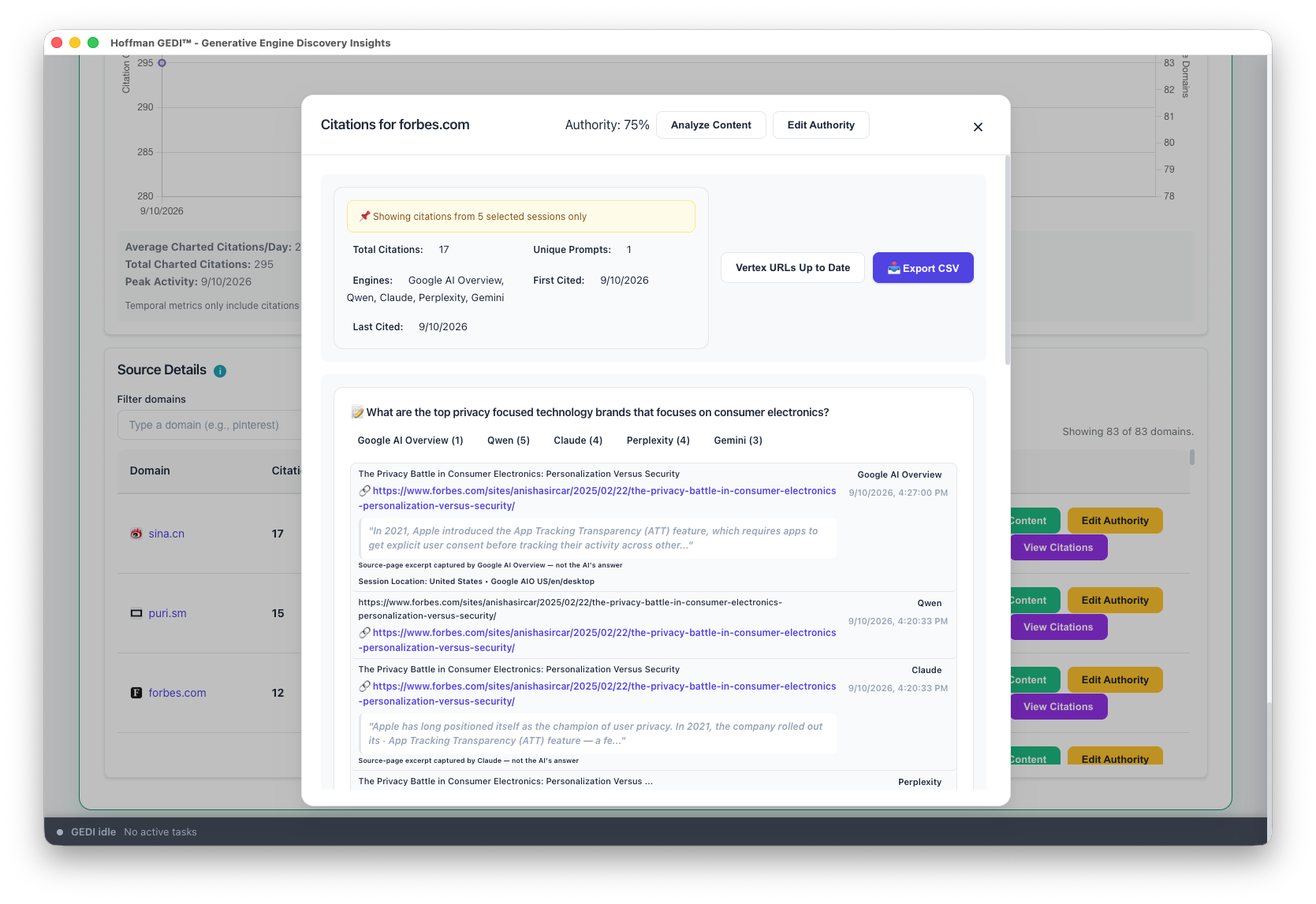Click the Last Cited date 9/10/2026
Viewport: 1316px width, 904px height.
pyautogui.click(x=443, y=327)
